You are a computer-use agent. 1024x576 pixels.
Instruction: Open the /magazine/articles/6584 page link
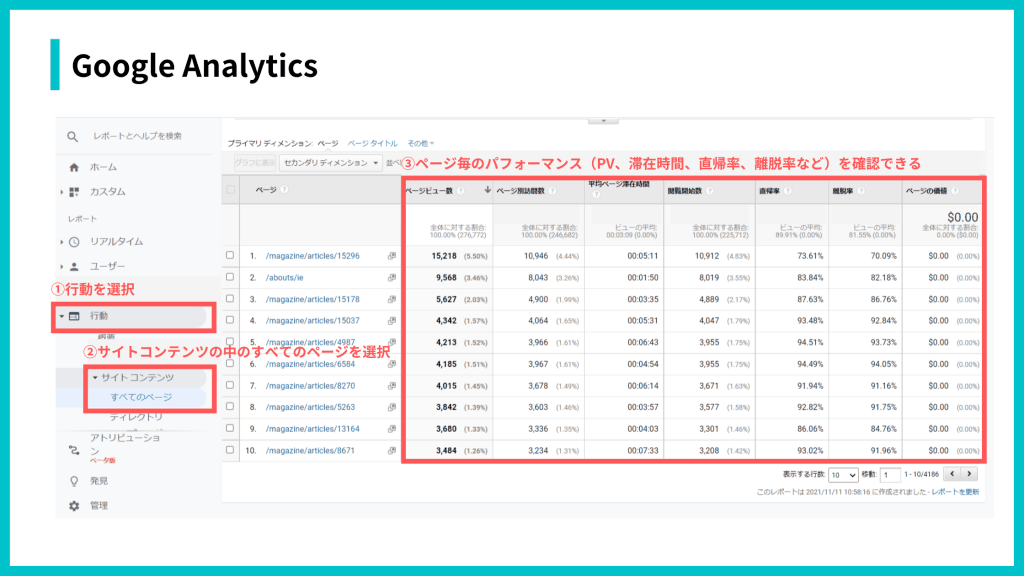point(310,364)
